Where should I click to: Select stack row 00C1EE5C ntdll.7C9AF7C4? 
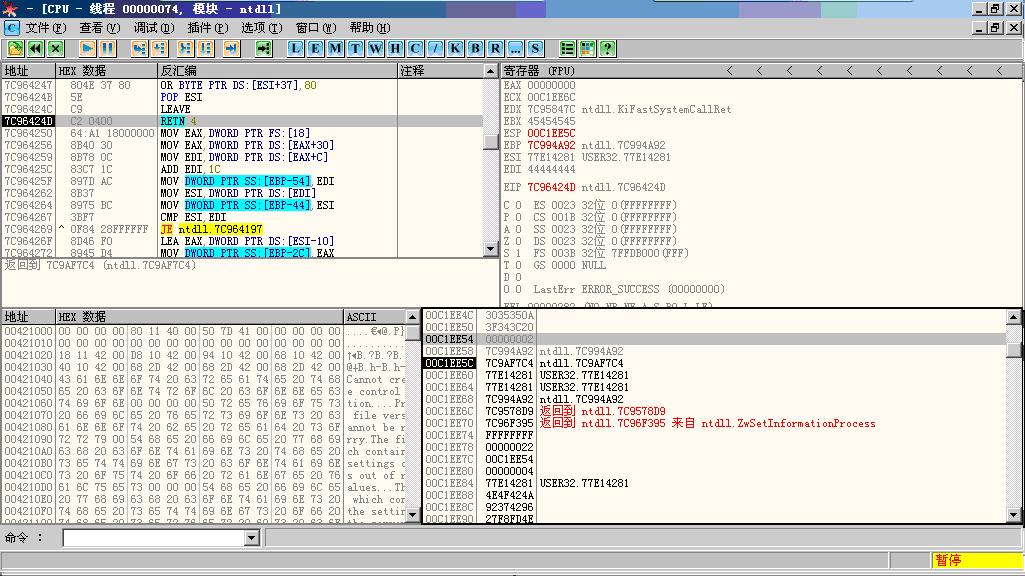(714, 363)
